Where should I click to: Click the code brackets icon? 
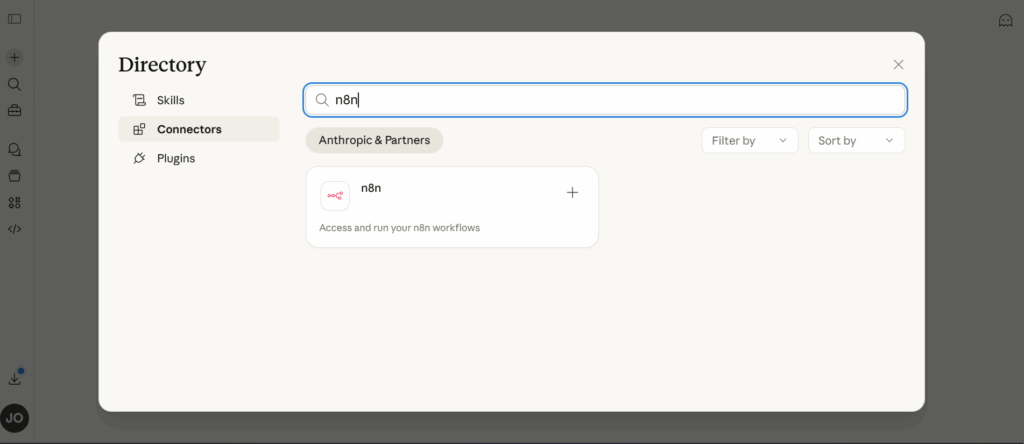click(x=14, y=228)
